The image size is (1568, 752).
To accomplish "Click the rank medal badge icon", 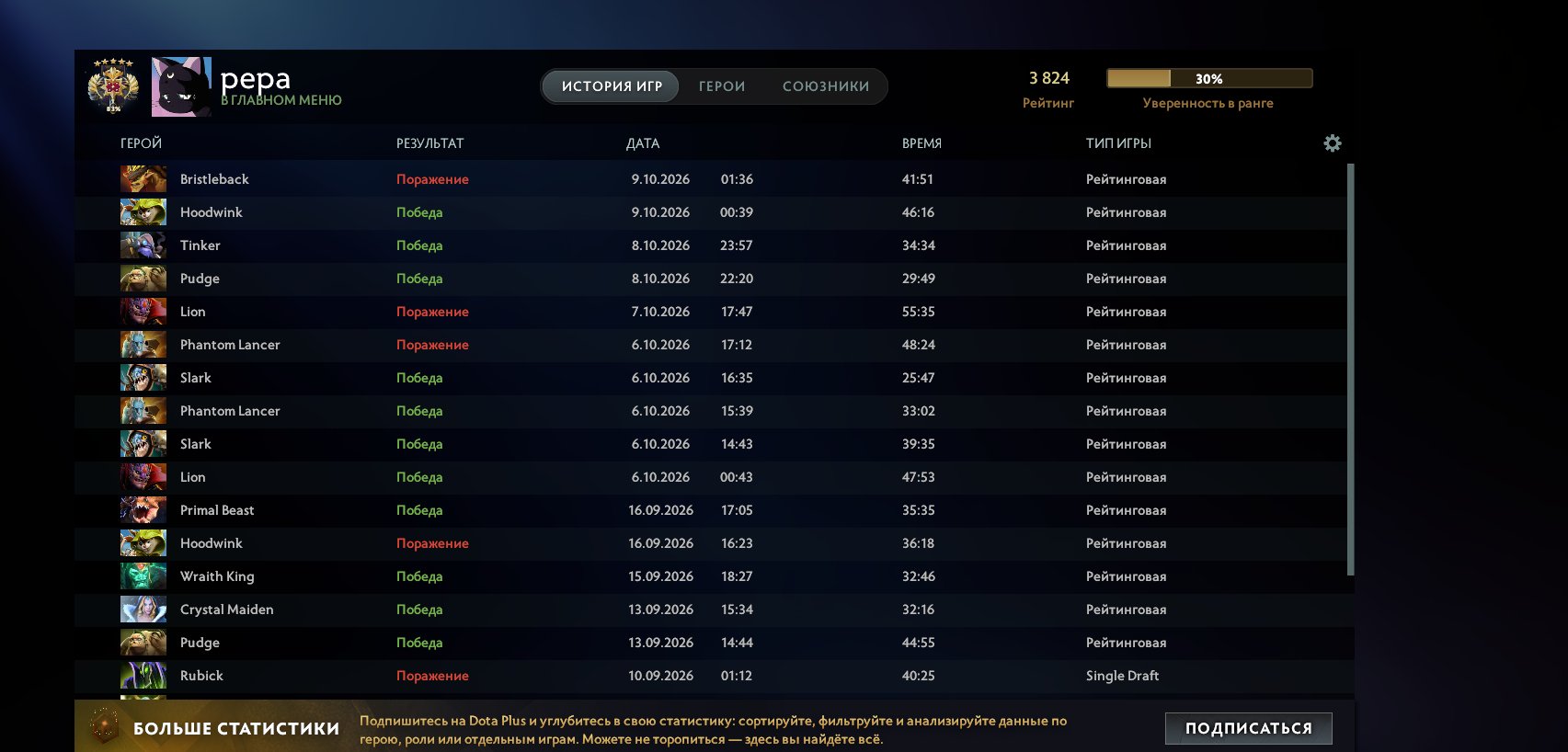I will [113, 86].
